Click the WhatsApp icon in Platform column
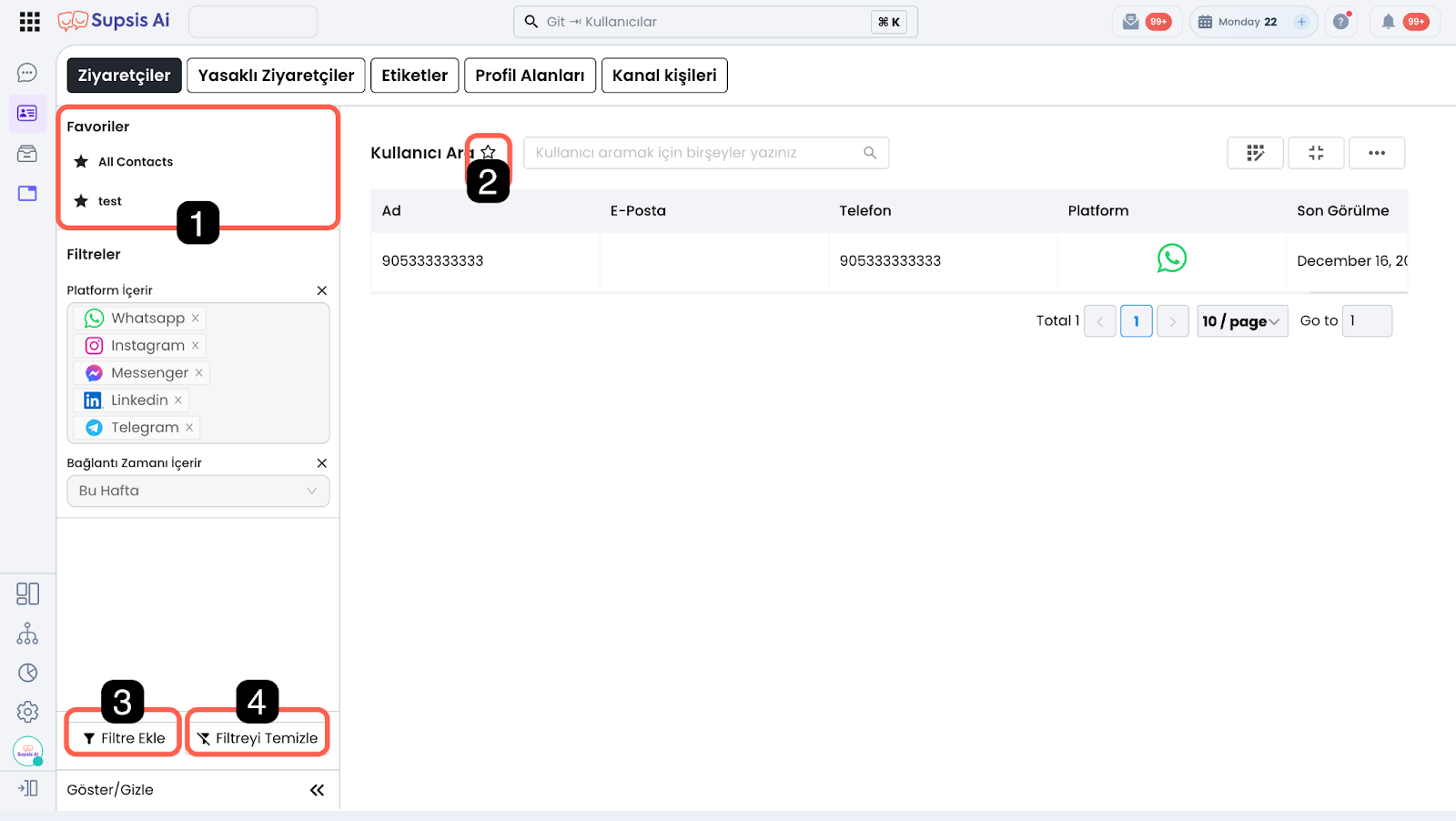The height and width of the screenshot is (821, 1456). pyautogui.click(x=1171, y=258)
